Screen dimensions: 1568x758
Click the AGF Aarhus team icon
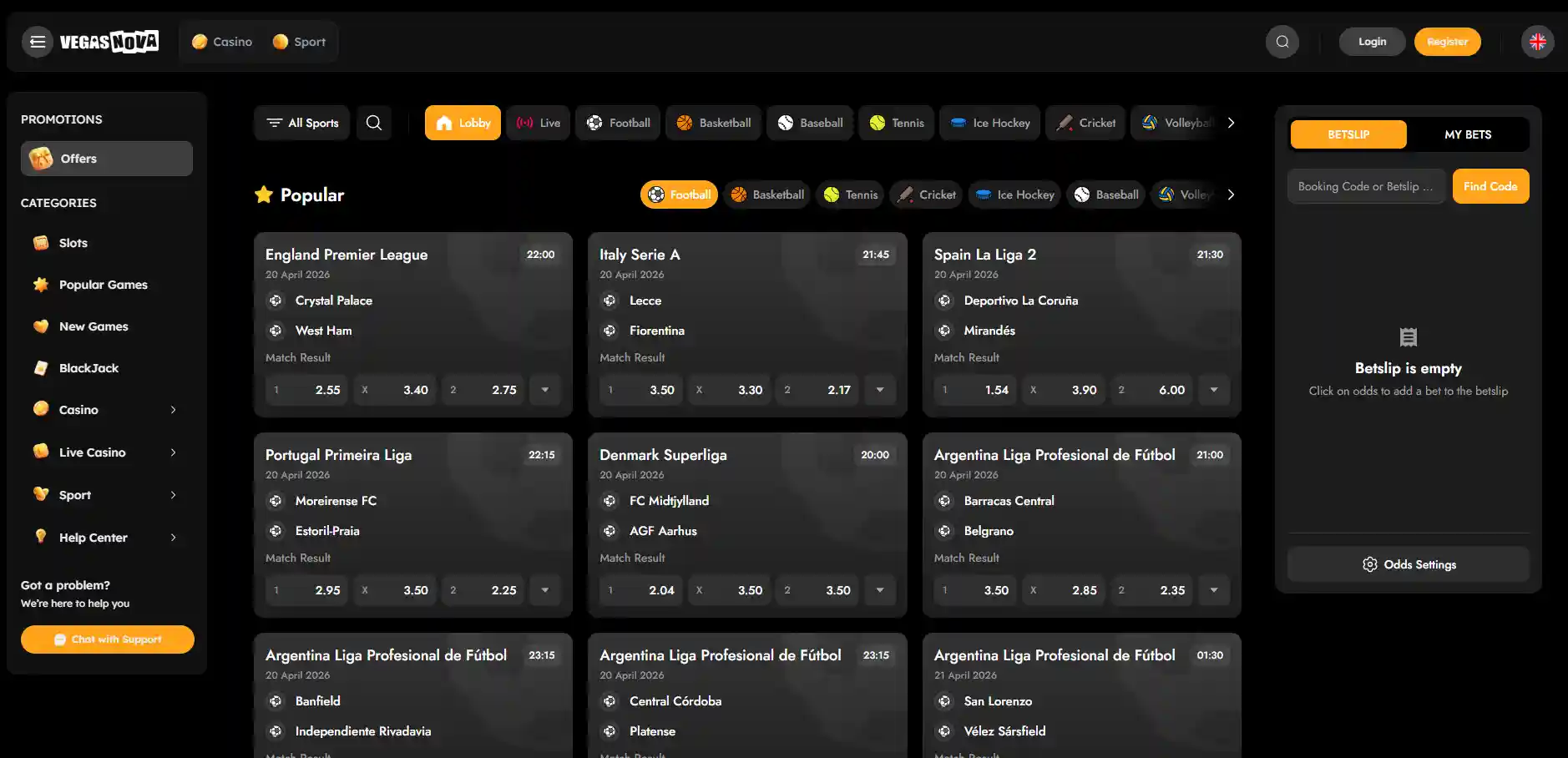point(609,531)
